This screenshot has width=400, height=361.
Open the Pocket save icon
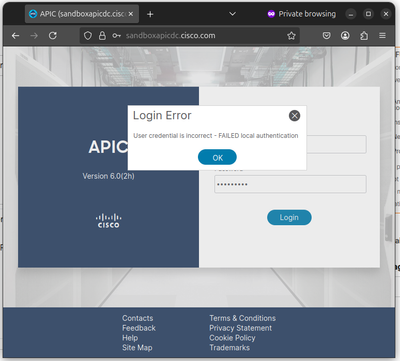(327, 35)
